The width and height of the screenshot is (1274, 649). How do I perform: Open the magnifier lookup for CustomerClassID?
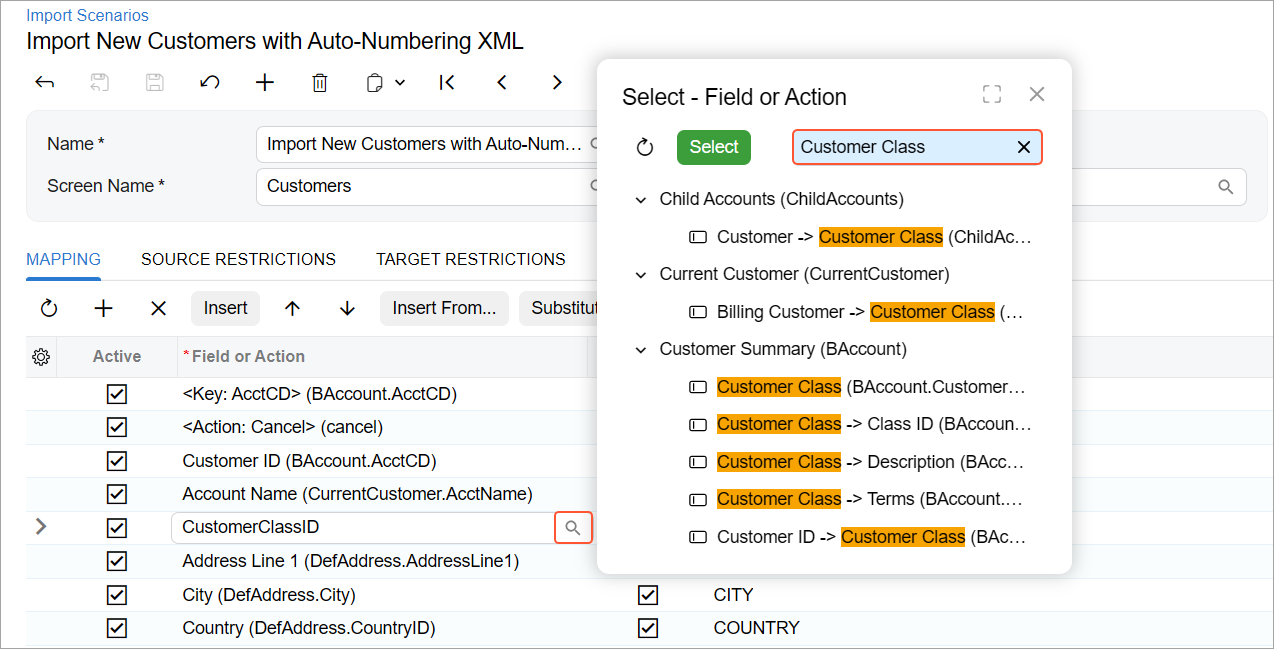(x=573, y=527)
